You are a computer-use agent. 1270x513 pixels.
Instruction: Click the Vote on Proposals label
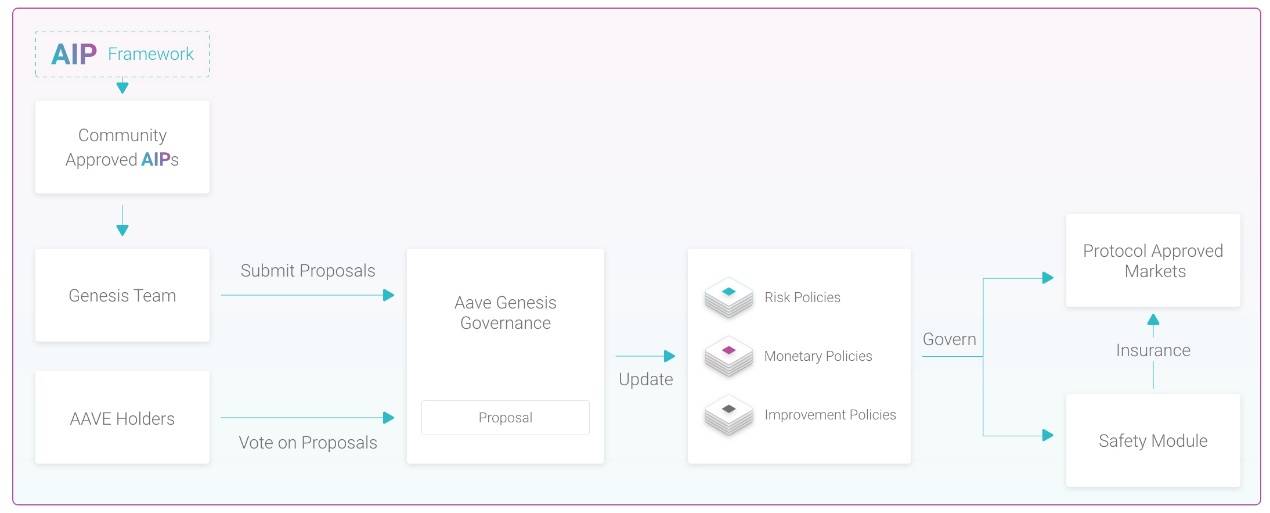point(308,442)
